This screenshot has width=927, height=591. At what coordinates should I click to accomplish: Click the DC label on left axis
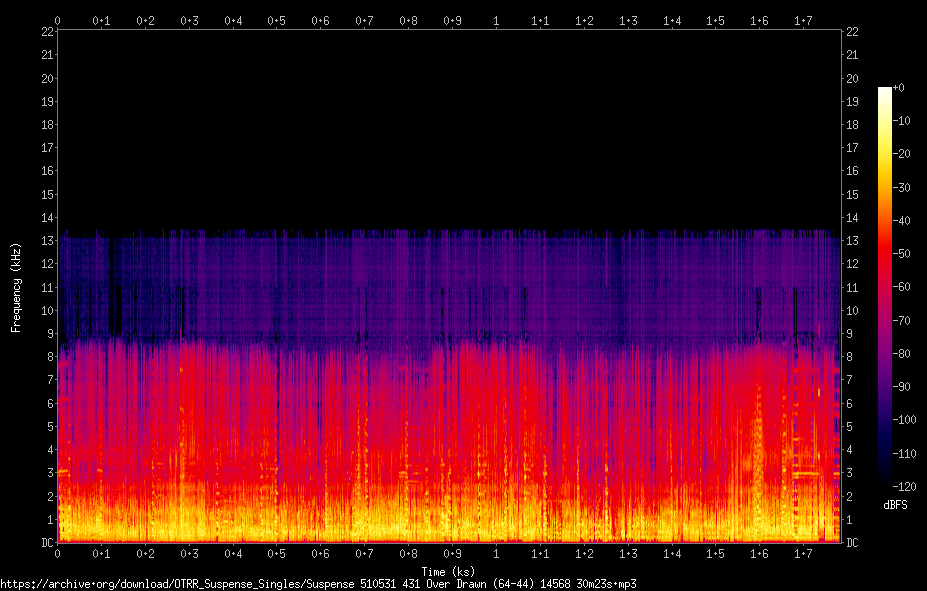[47, 543]
